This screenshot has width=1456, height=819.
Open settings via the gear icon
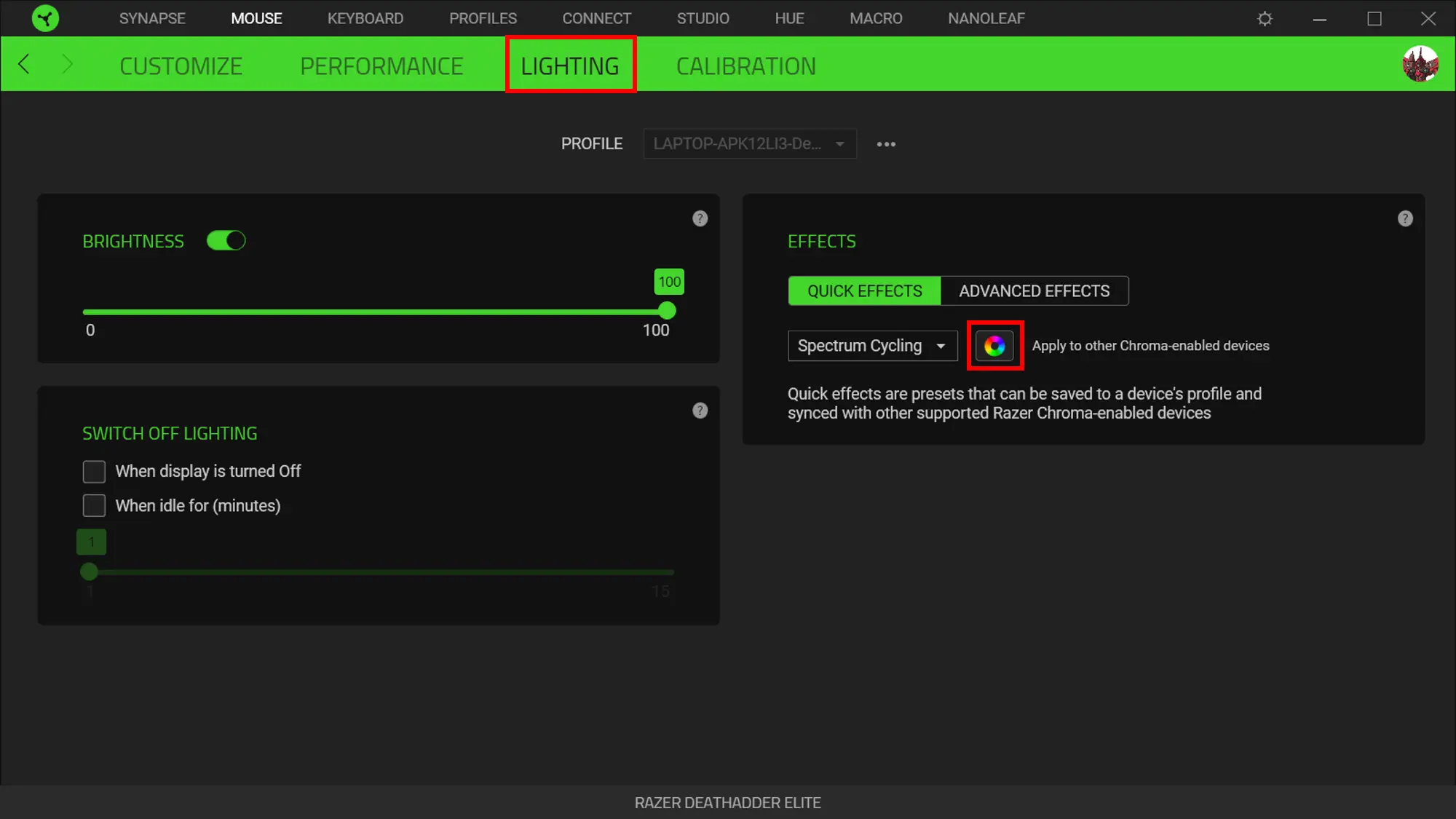[1265, 19]
